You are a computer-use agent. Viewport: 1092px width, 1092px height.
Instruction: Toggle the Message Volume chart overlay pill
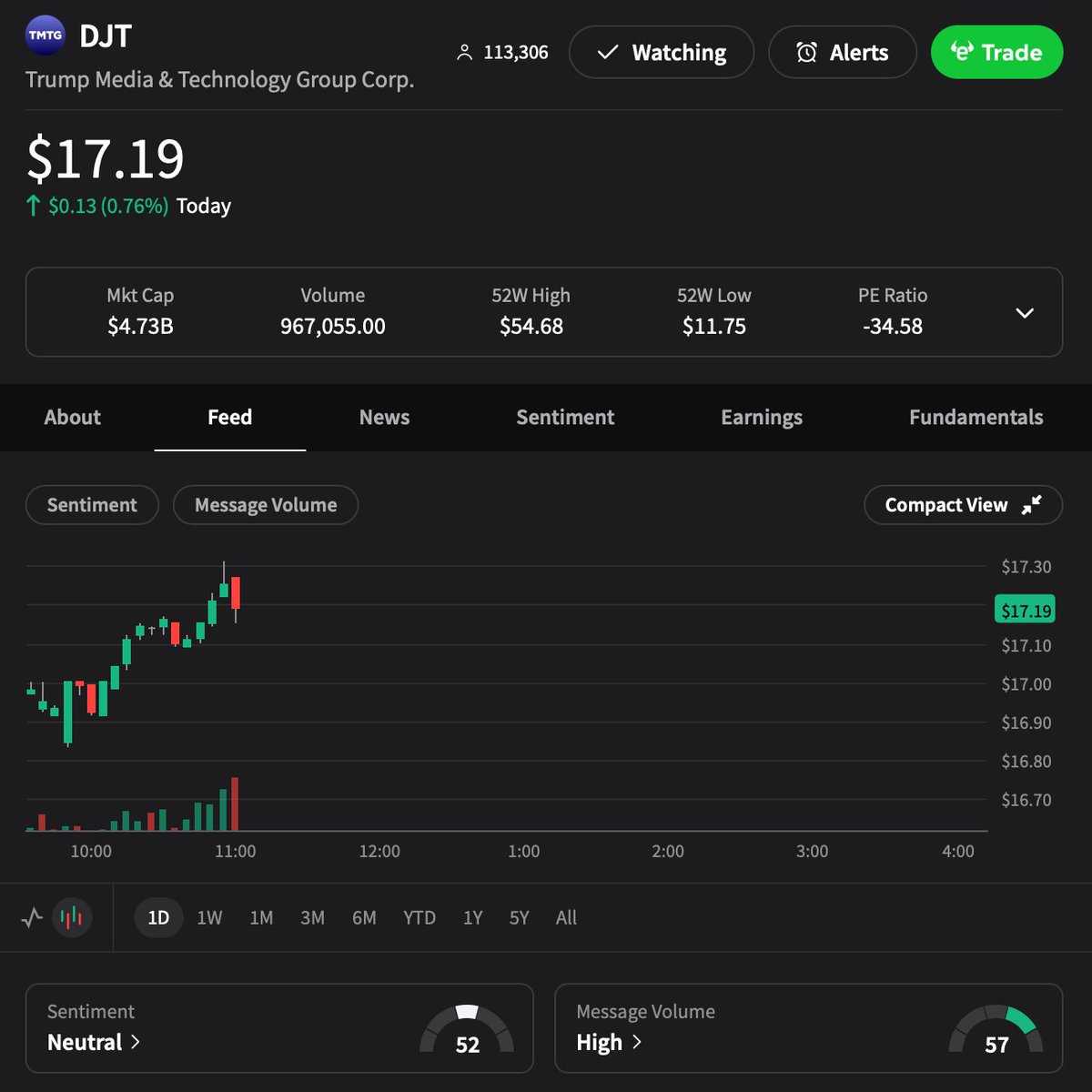tap(265, 505)
